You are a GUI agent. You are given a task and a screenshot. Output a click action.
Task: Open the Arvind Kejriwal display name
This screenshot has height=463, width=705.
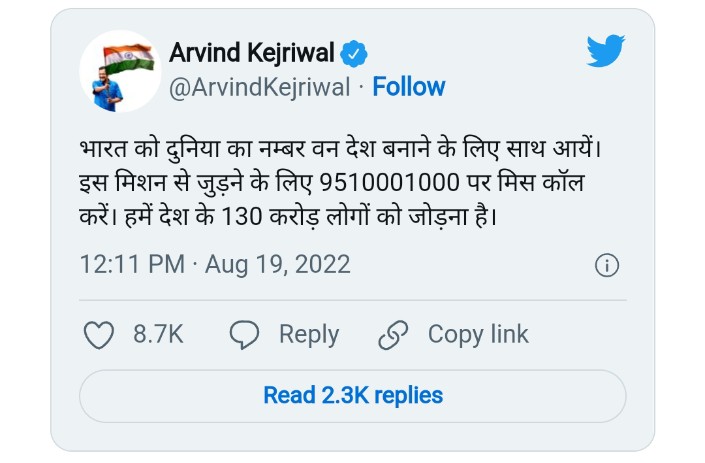252,53
